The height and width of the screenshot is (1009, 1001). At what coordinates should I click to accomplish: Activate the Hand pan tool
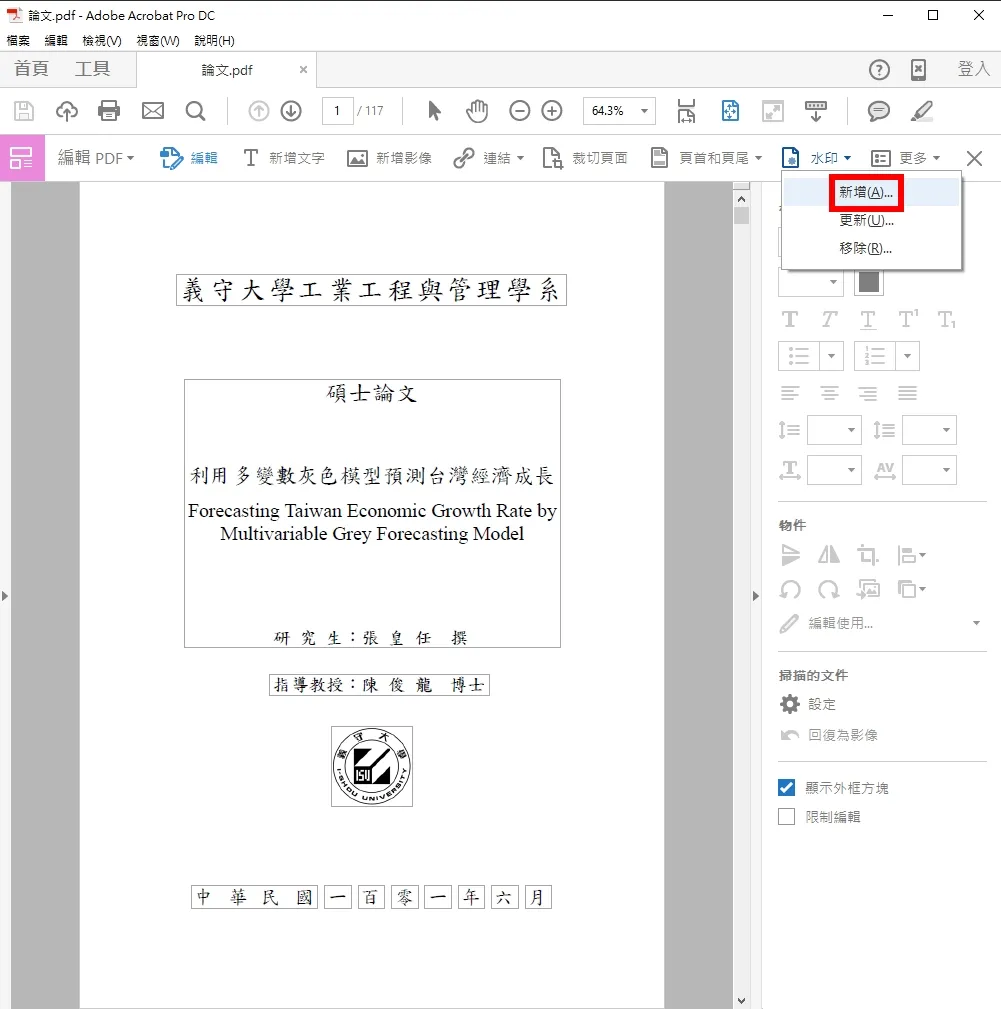pos(477,111)
